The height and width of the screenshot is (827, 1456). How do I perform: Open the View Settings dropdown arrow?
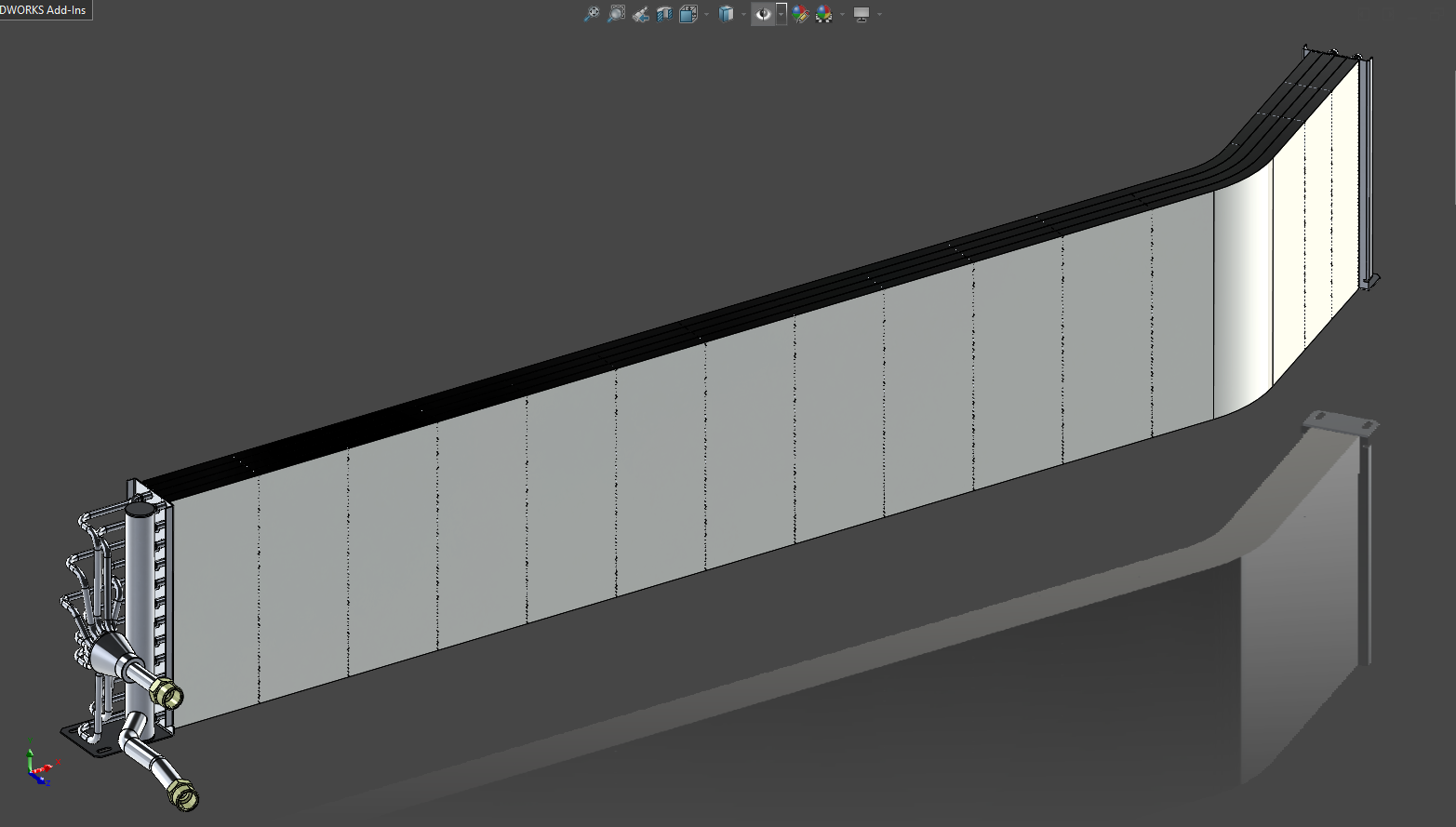point(879,14)
